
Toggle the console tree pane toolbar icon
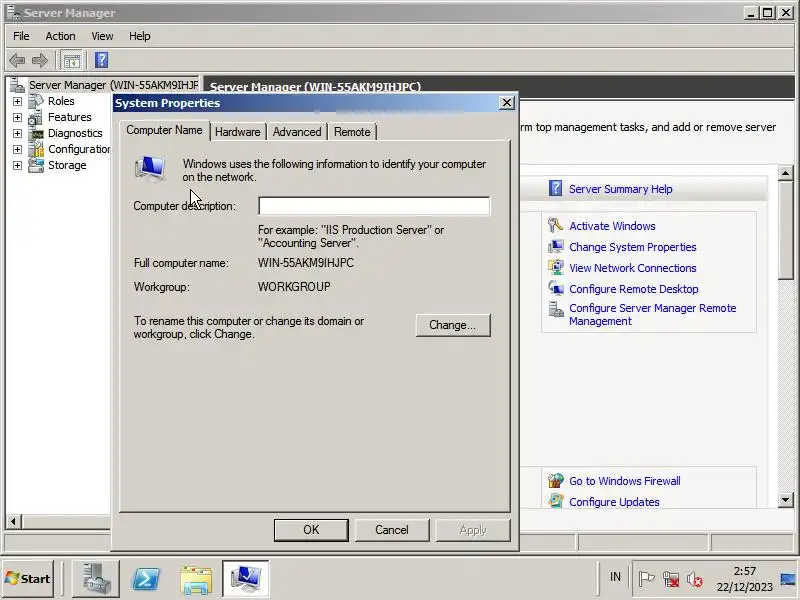[x=71, y=61]
